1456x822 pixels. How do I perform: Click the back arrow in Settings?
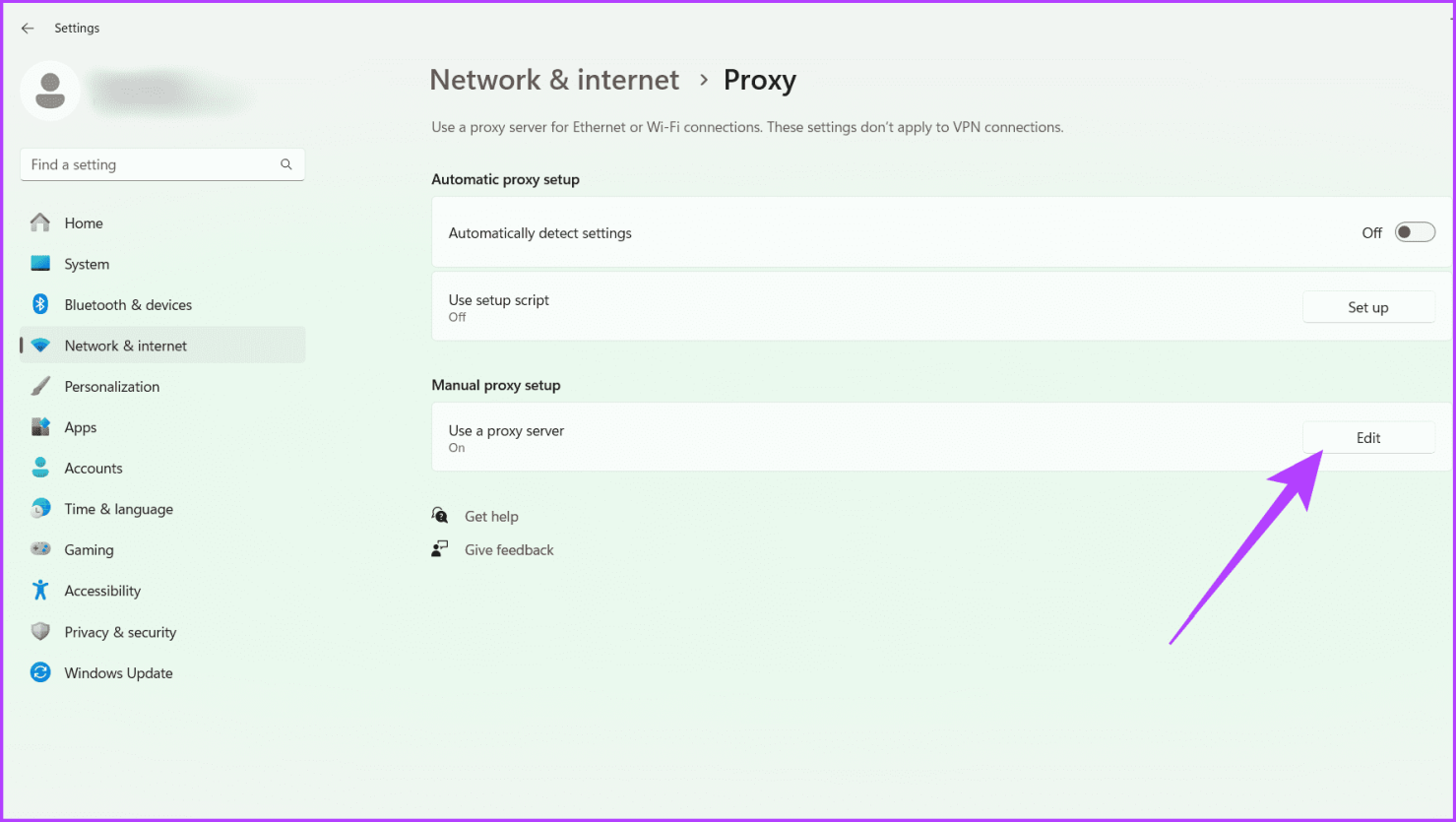coord(28,29)
